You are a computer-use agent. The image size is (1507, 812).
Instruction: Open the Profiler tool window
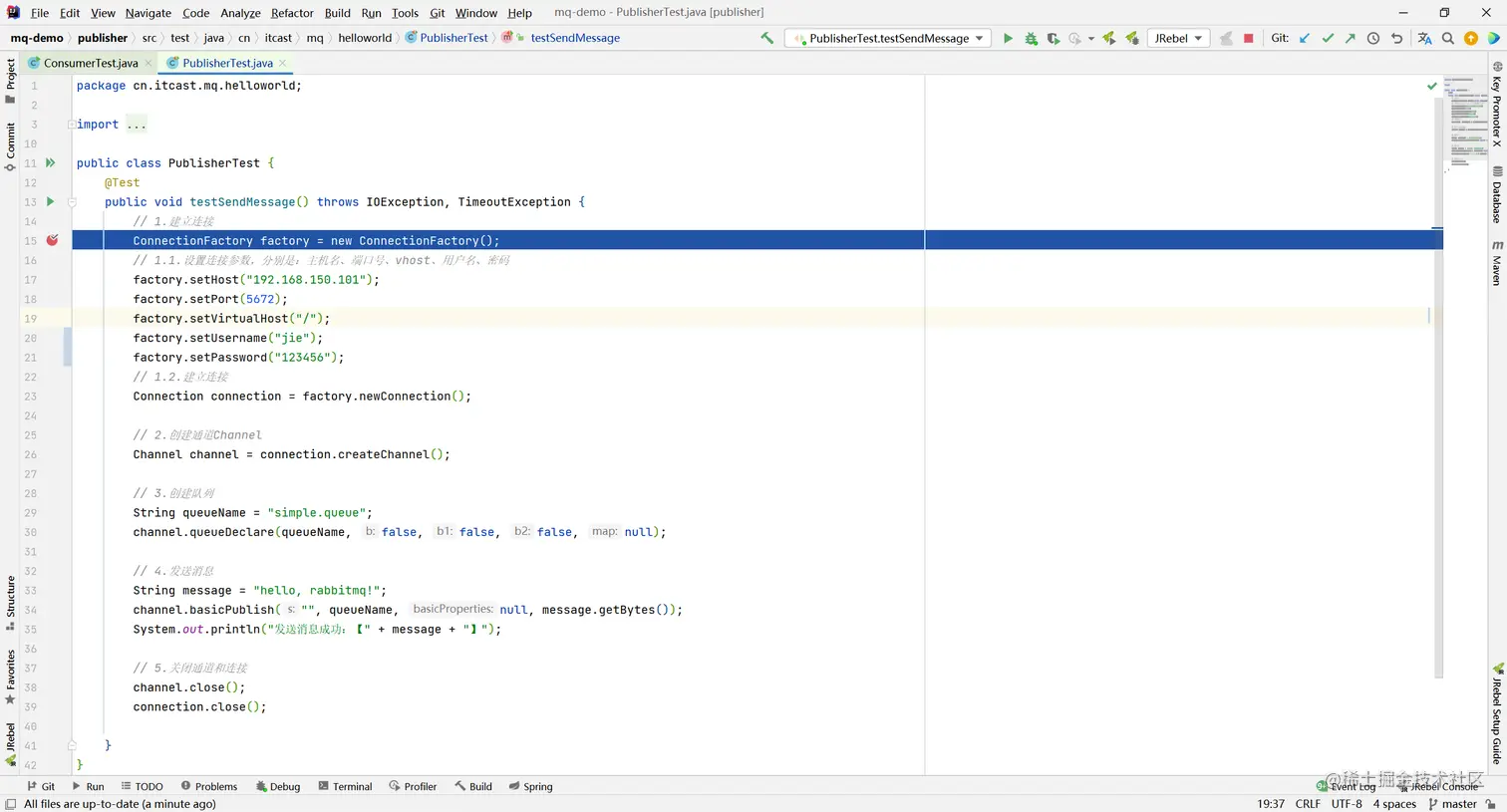[x=413, y=786]
